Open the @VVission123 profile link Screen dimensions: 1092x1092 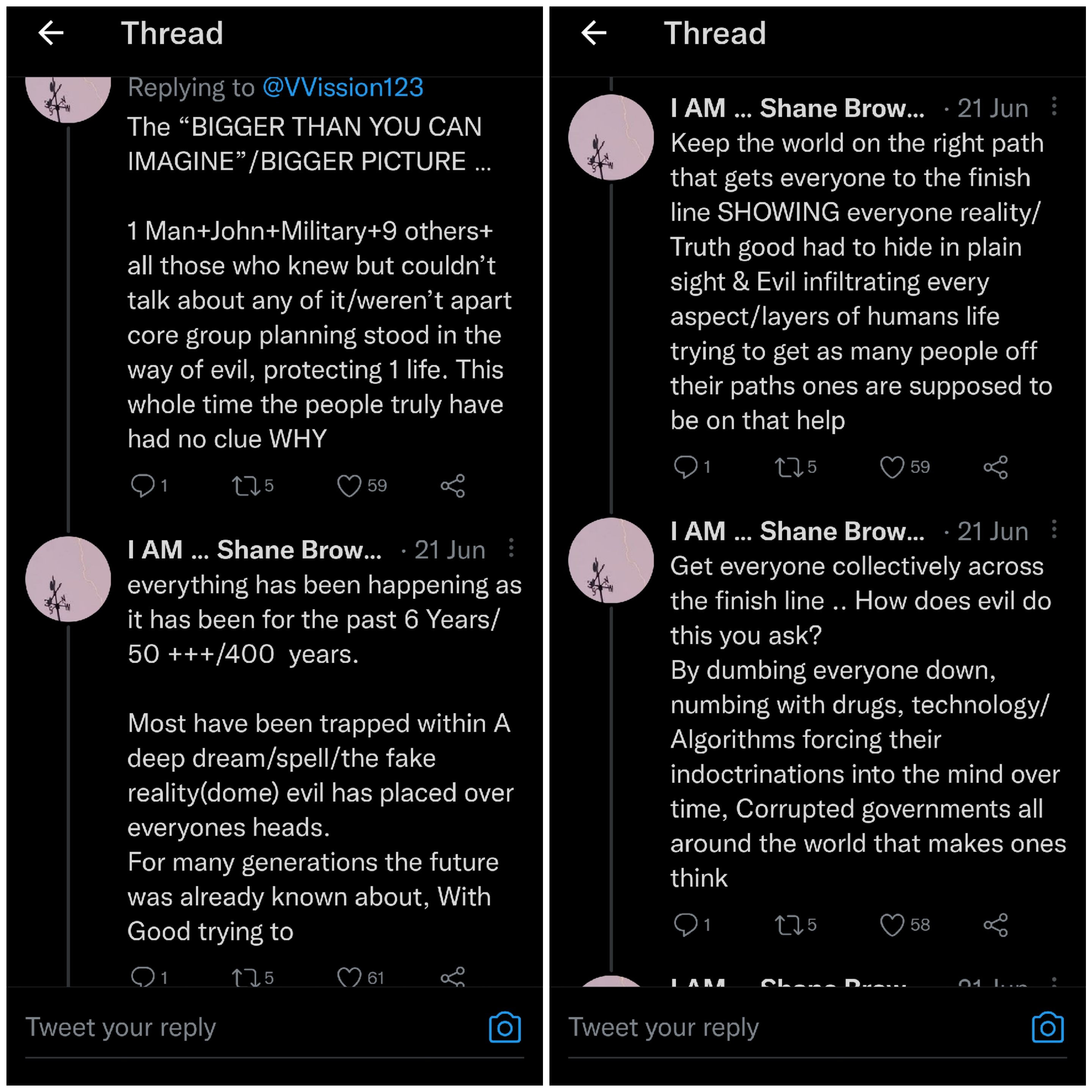click(342, 88)
